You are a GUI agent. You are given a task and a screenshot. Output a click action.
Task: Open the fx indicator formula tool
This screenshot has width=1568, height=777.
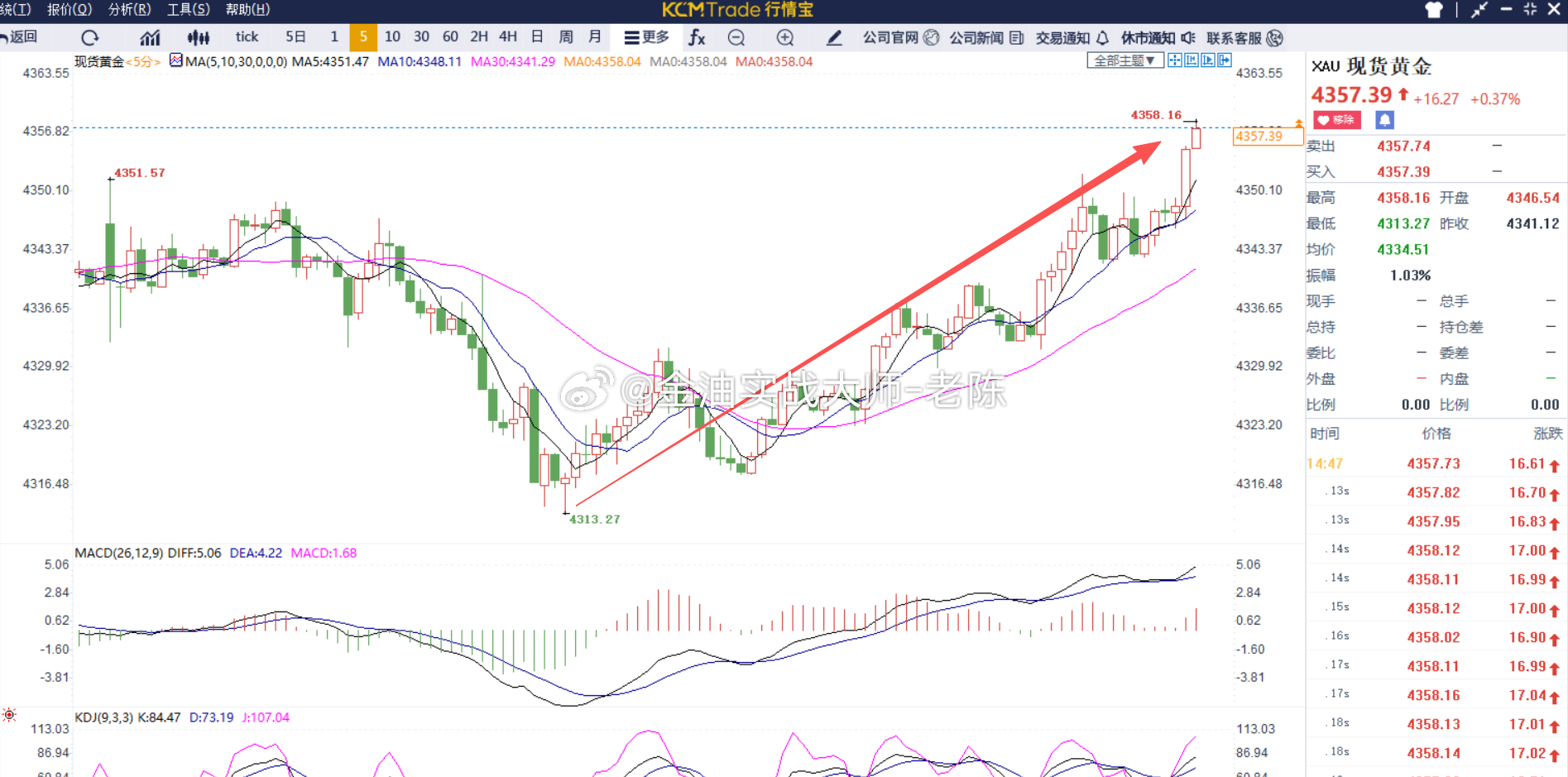click(697, 37)
